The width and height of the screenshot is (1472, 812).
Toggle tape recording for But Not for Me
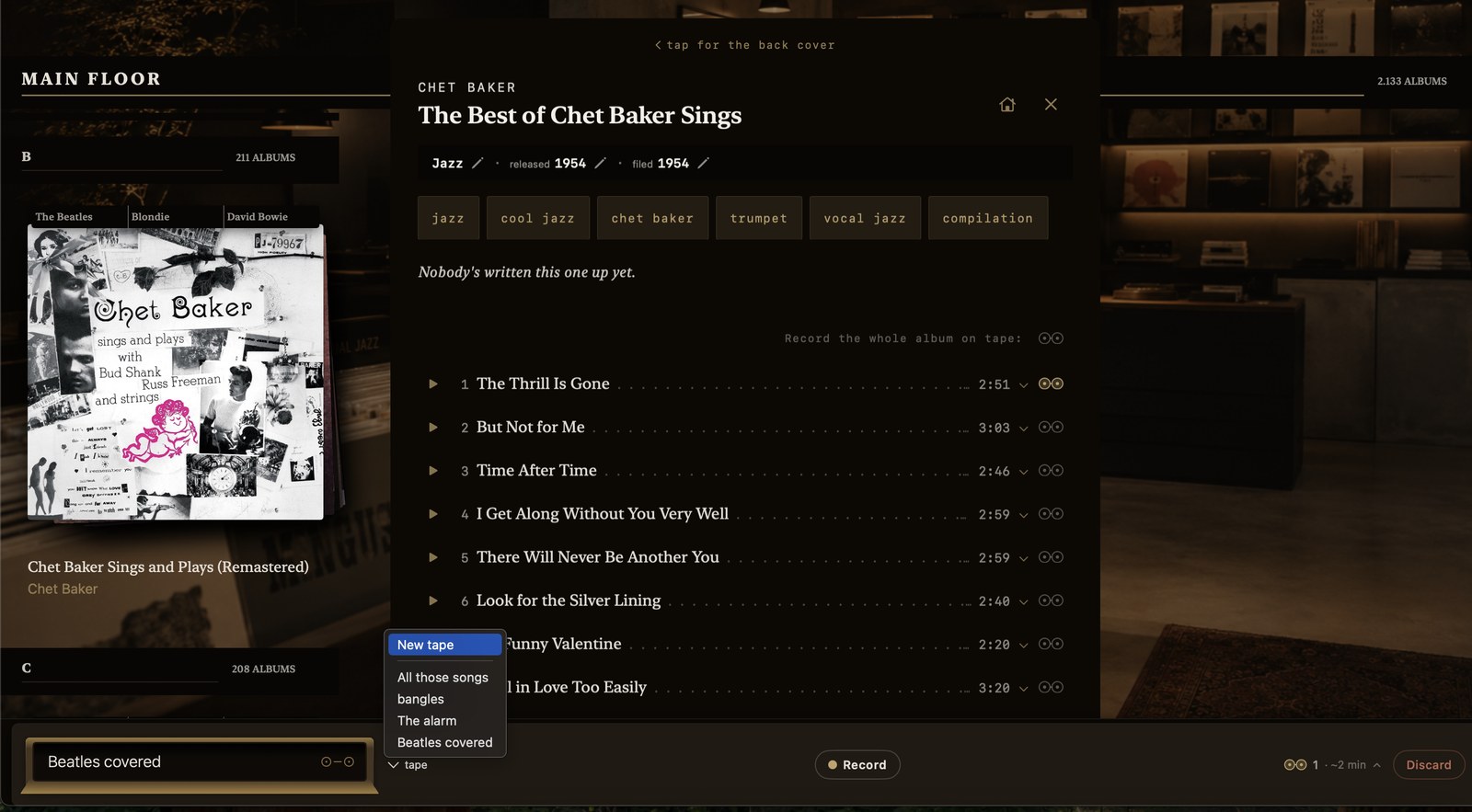tap(1051, 428)
